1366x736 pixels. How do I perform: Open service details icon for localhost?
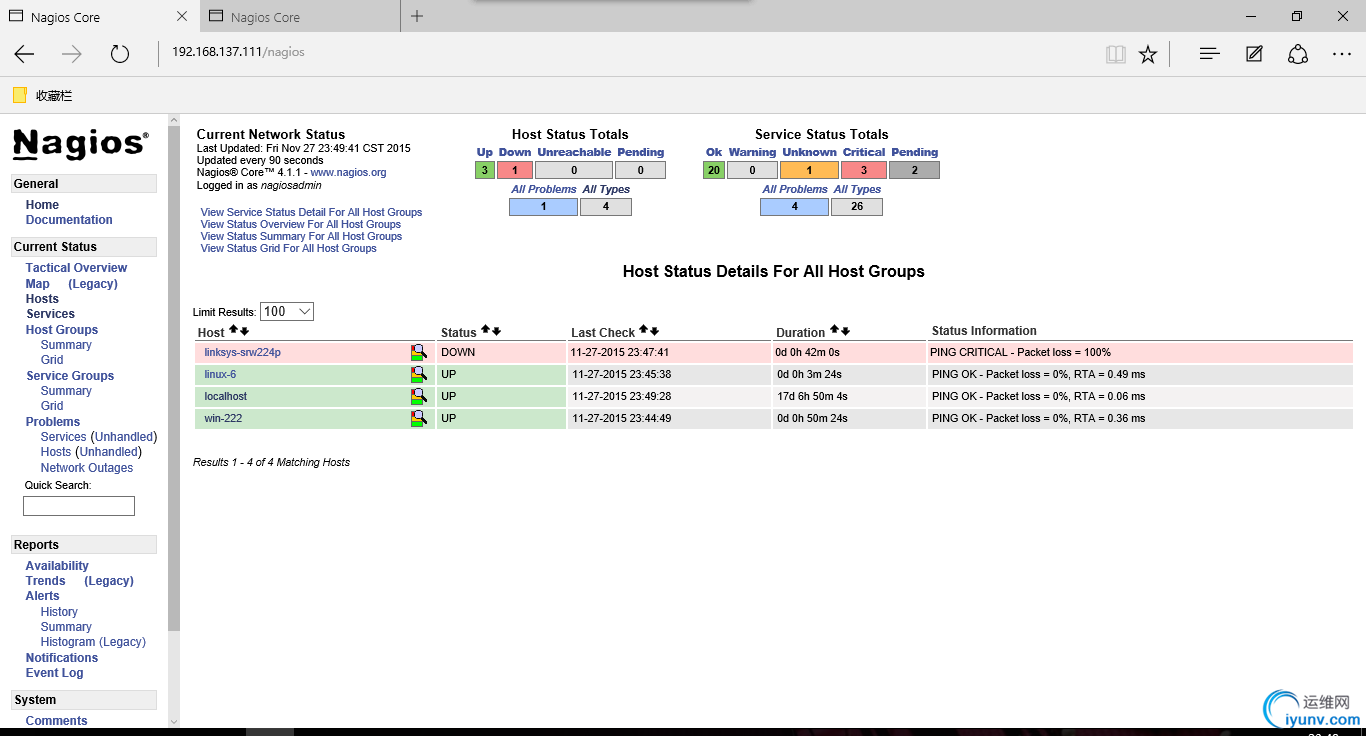(x=419, y=396)
